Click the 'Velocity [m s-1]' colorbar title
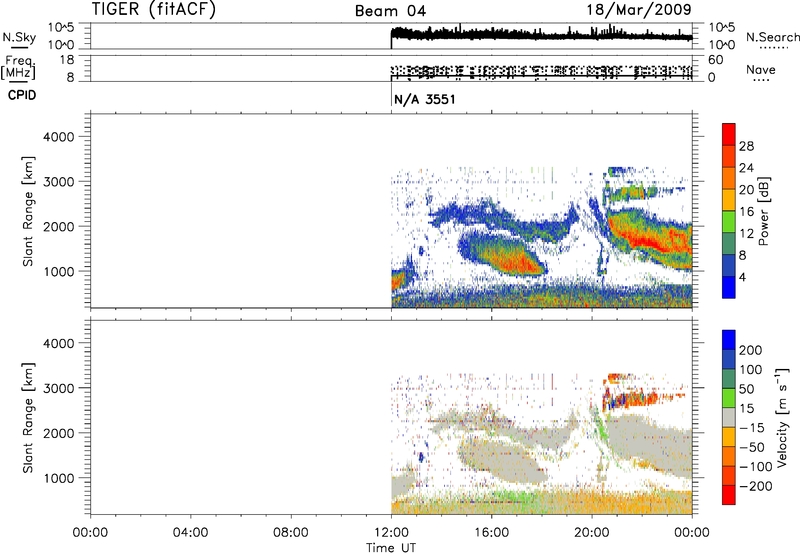Image resolution: width=800 pixels, height=554 pixels. [x=782, y=417]
